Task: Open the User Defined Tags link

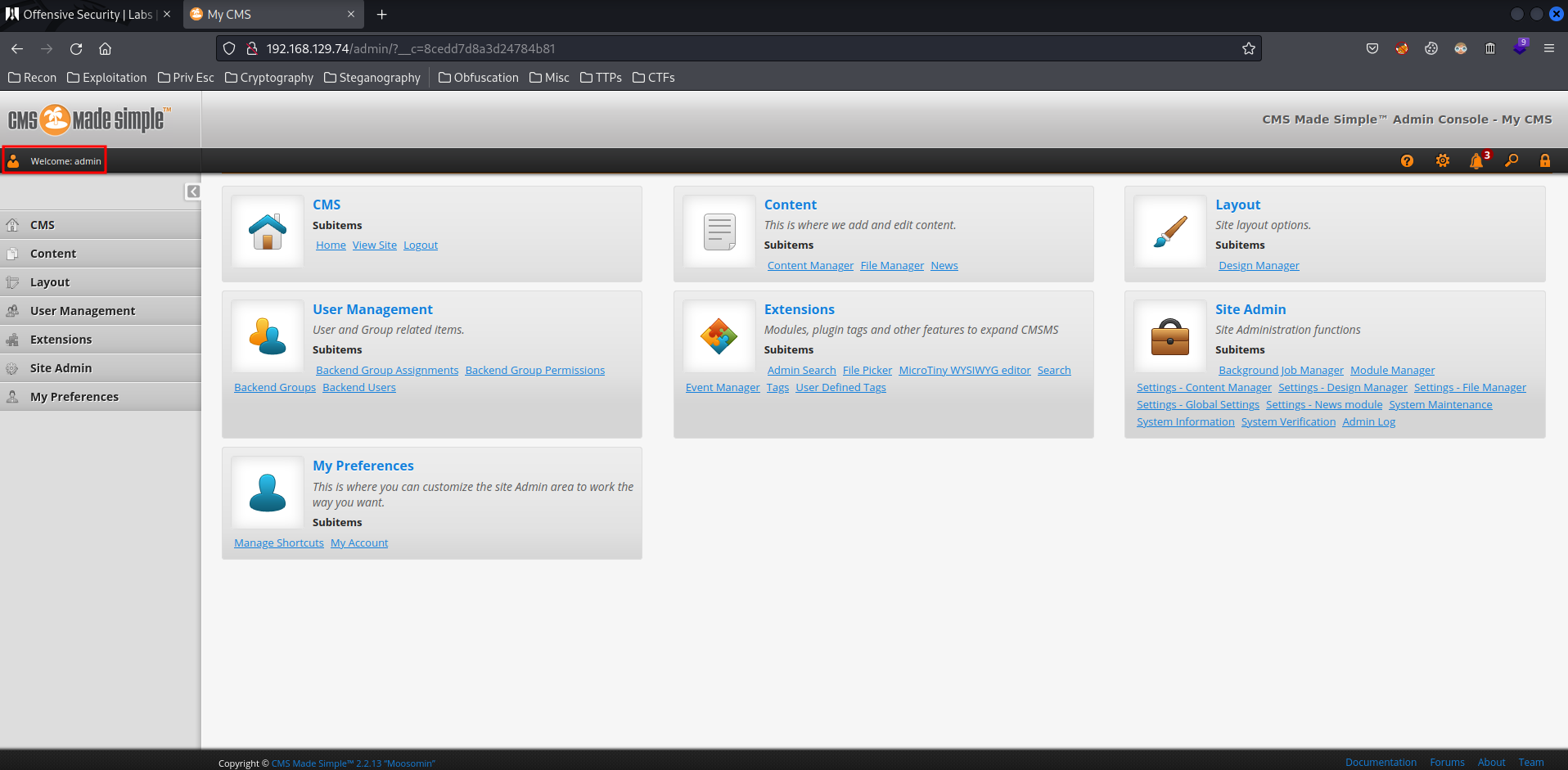Action: pos(840,388)
